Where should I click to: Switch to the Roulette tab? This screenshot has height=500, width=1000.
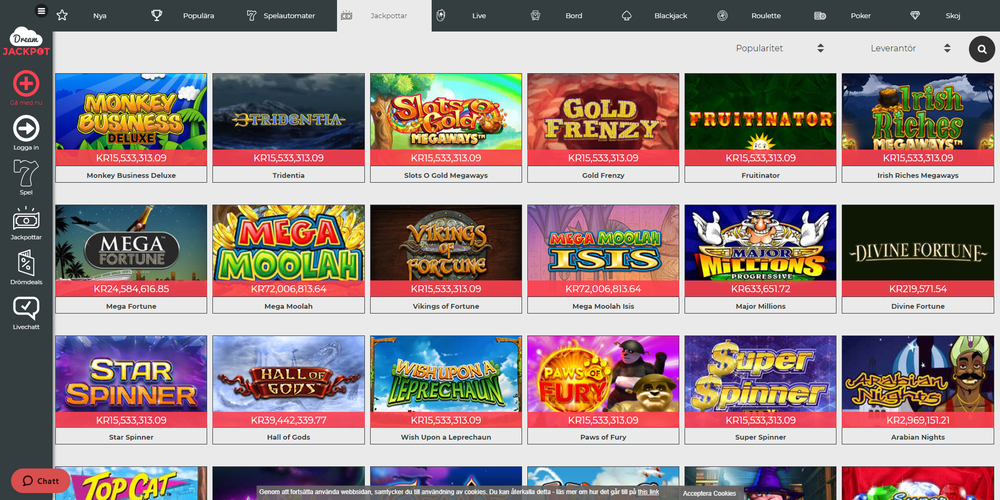pos(766,16)
